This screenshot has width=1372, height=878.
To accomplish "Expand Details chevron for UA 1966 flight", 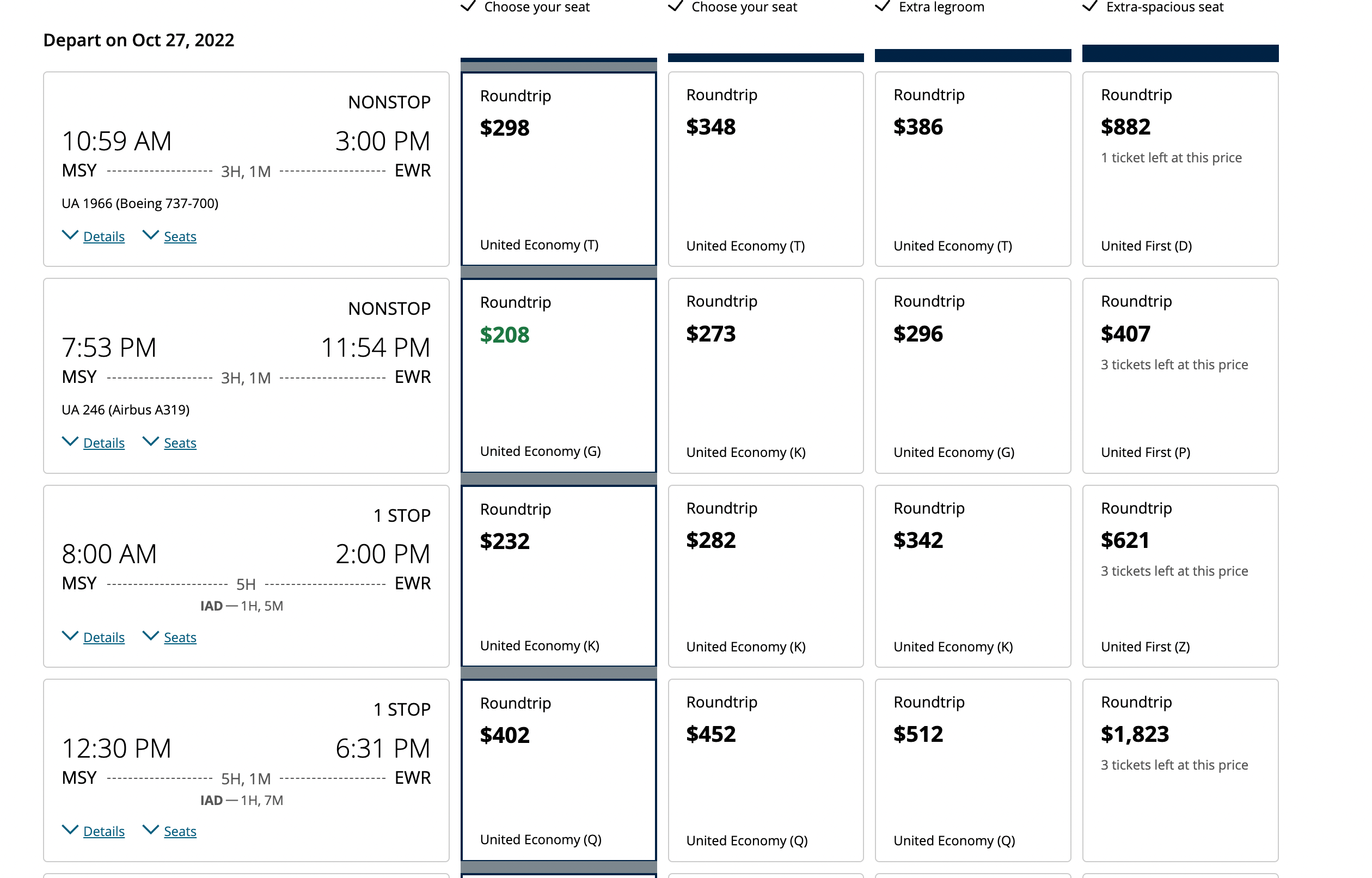I will tap(70, 235).
